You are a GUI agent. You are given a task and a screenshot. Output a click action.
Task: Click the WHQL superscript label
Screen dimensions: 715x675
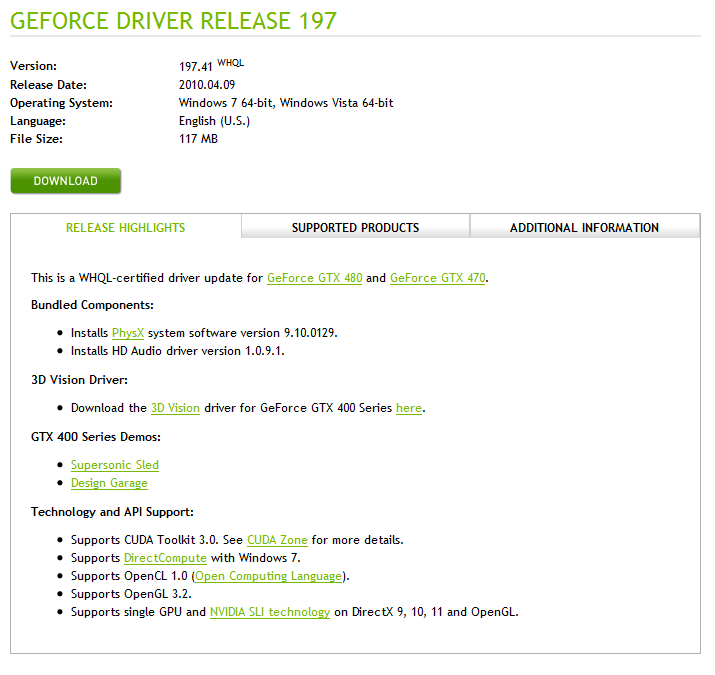(x=230, y=63)
